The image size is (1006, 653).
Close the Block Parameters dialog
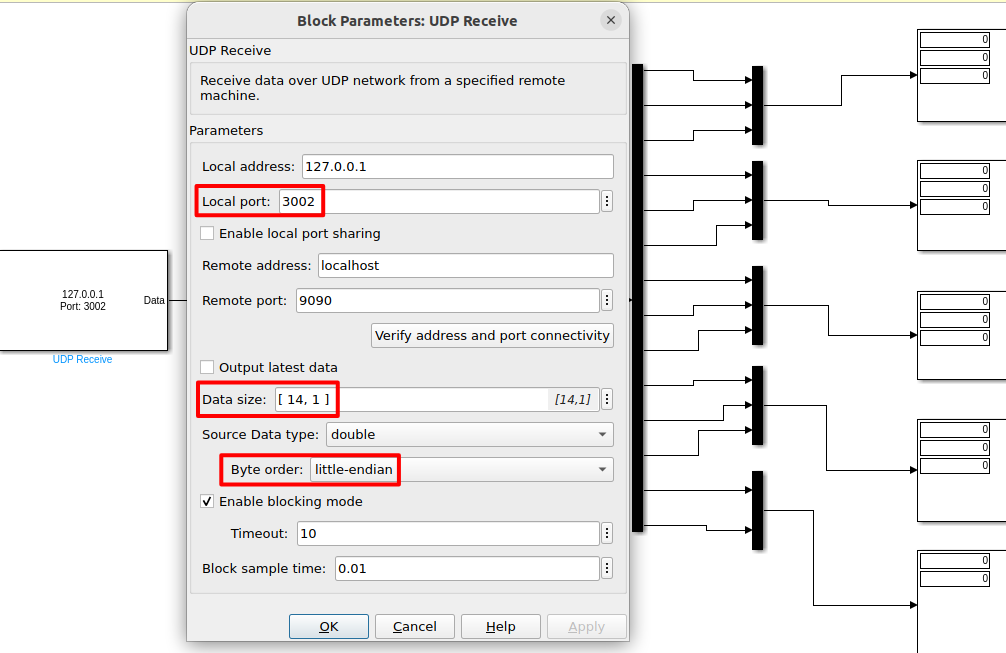click(x=610, y=20)
